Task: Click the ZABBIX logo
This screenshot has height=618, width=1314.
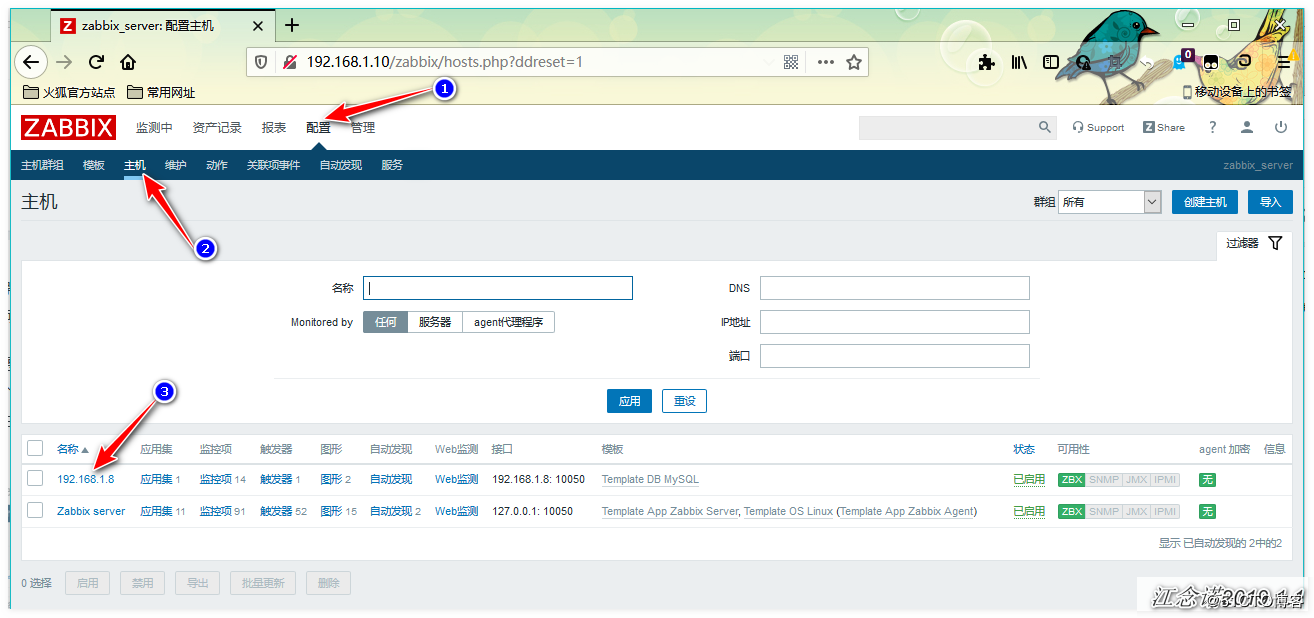Action: 68,127
